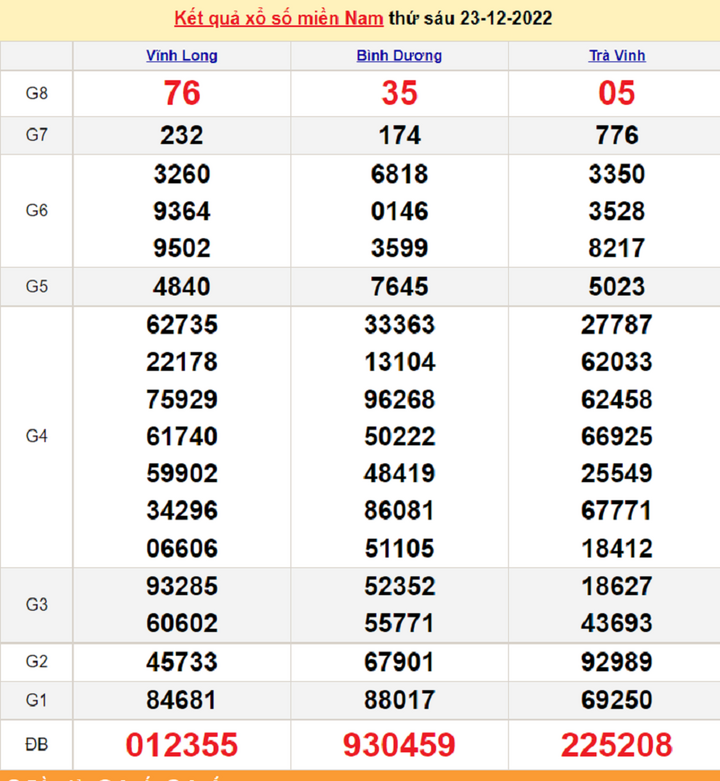Select the G3 row label
This screenshot has width=720, height=781.
37,605
